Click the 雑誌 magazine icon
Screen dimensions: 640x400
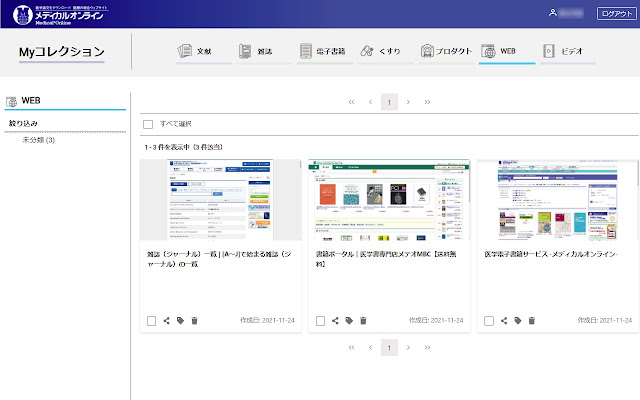(x=245, y=51)
